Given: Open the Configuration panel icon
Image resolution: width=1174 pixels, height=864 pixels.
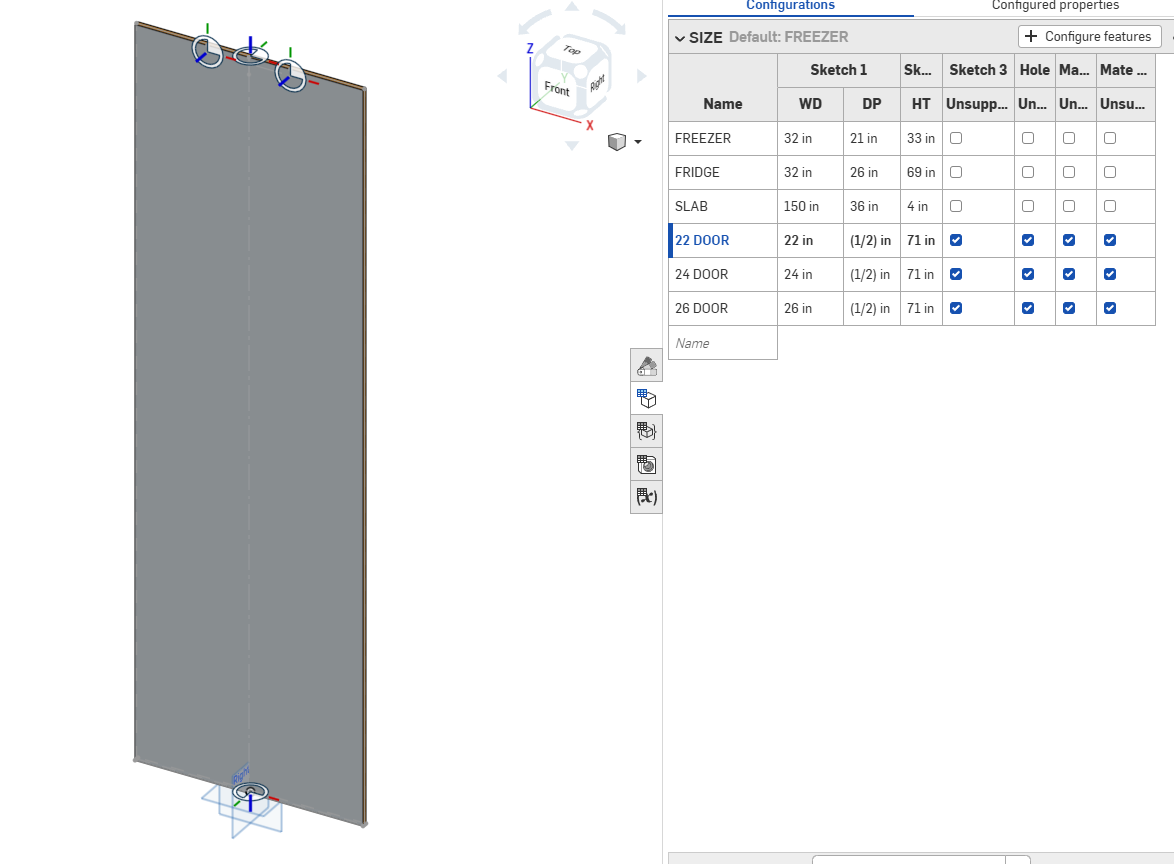Looking at the screenshot, I should pyautogui.click(x=646, y=398).
